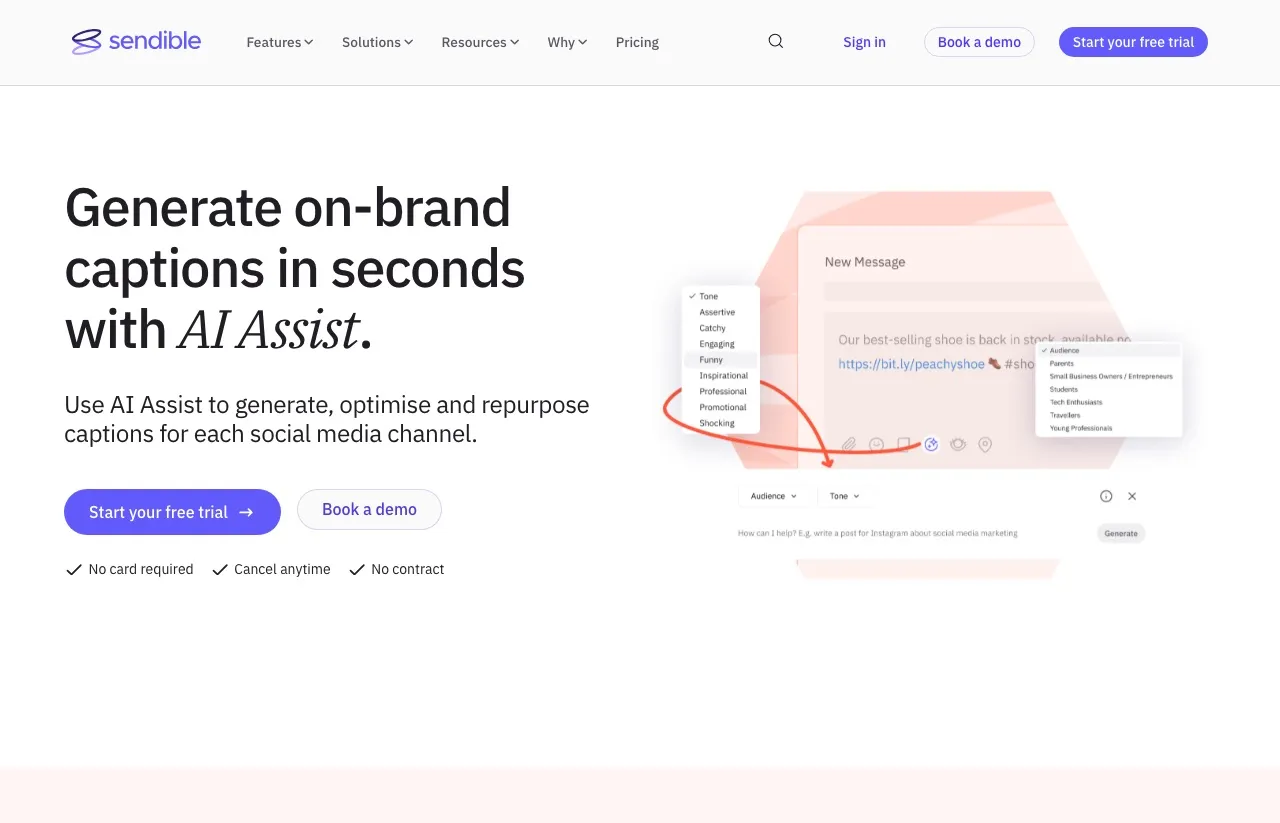Click the emoji smiley icon in New Message
1280x823 pixels.
[877, 444]
